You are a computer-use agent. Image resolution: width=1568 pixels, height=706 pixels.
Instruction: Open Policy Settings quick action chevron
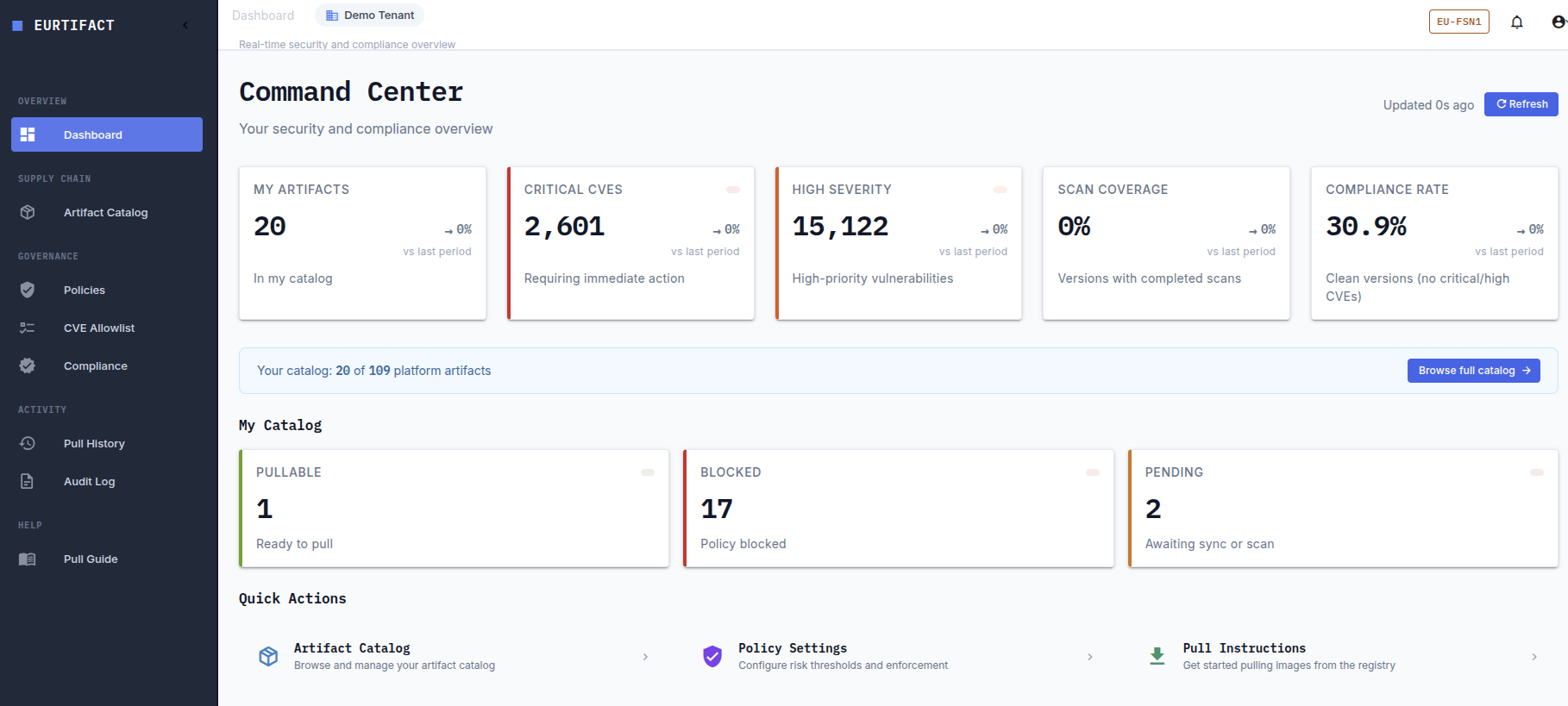coord(1090,657)
